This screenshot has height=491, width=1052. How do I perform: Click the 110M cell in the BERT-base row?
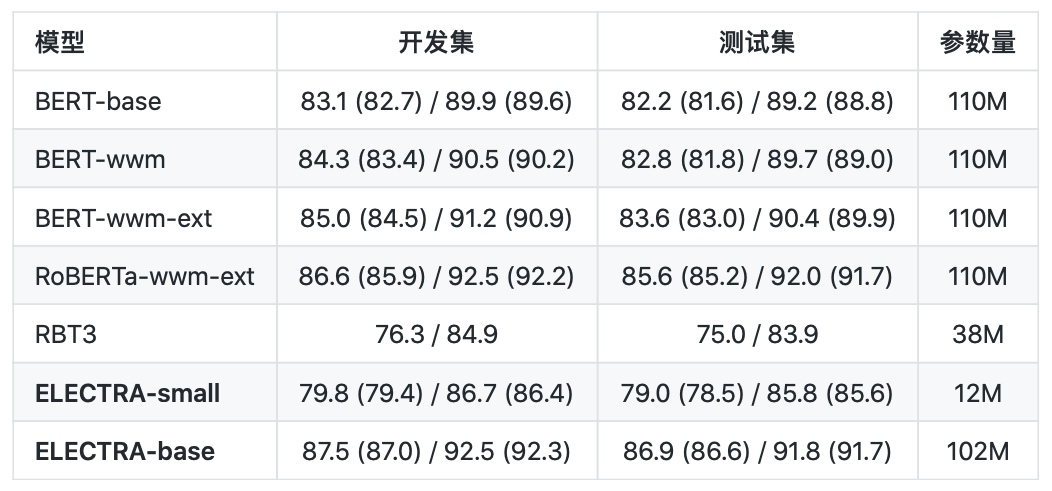click(977, 101)
